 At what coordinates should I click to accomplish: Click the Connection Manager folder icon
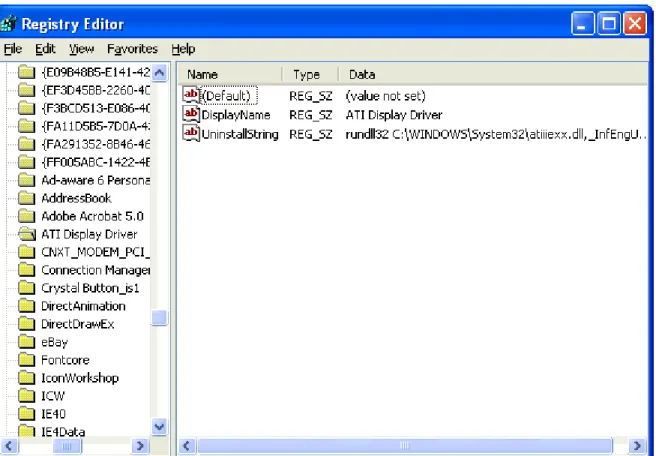pos(27,270)
